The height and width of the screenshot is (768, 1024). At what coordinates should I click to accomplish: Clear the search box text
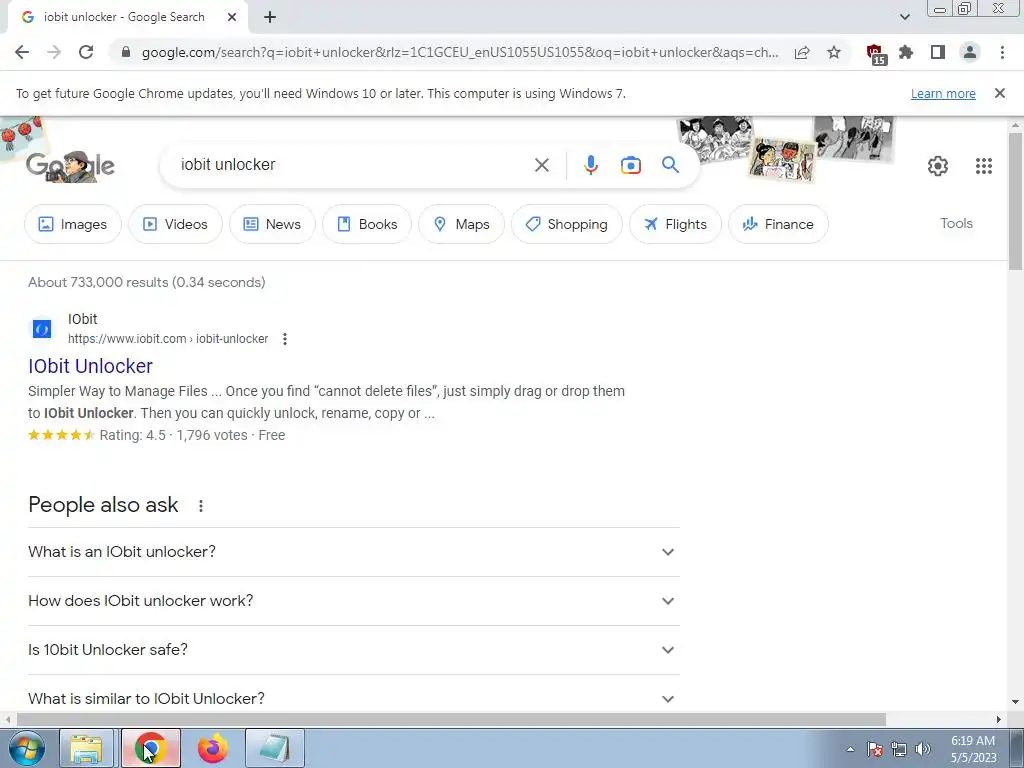coord(541,165)
